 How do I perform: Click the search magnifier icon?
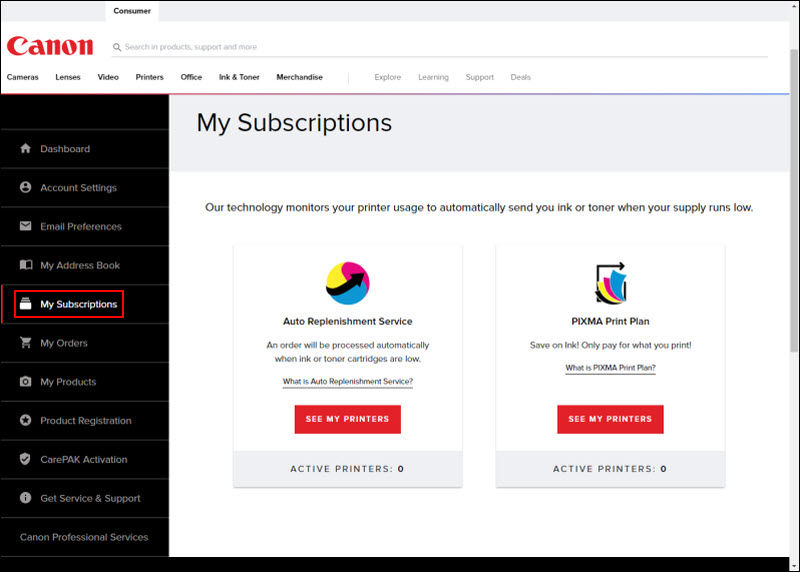tap(117, 47)
